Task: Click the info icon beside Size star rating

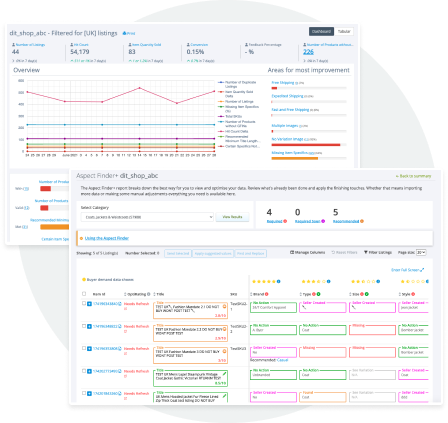Action: 378,281
